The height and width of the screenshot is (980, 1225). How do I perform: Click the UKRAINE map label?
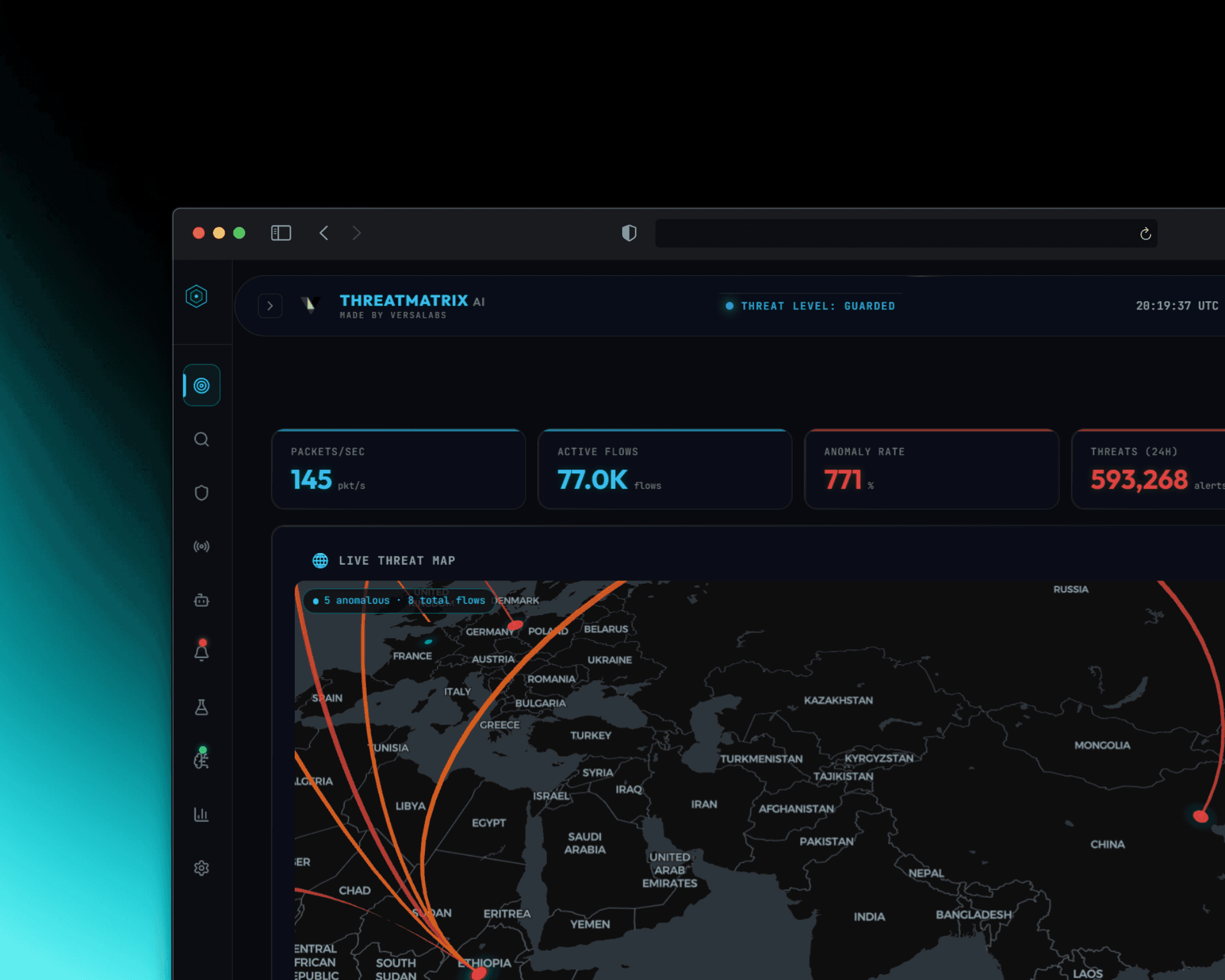pyautogui.click(x=610, y=660)
